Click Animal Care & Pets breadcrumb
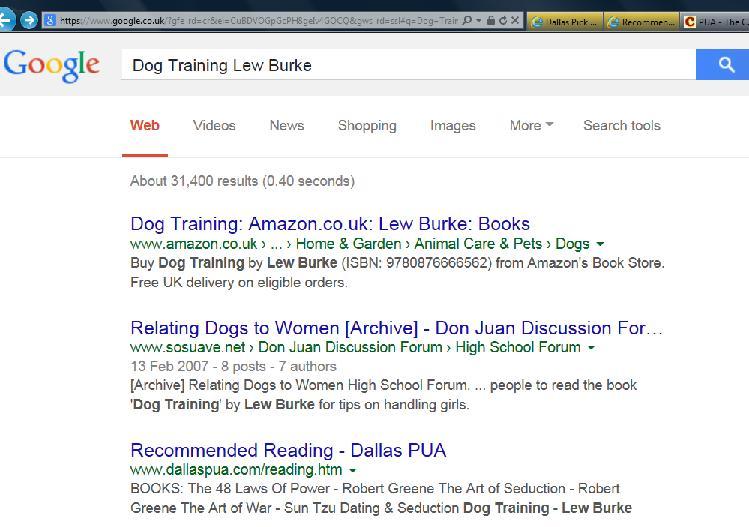This screenshot has width=749, height=527. click(478, 244)
